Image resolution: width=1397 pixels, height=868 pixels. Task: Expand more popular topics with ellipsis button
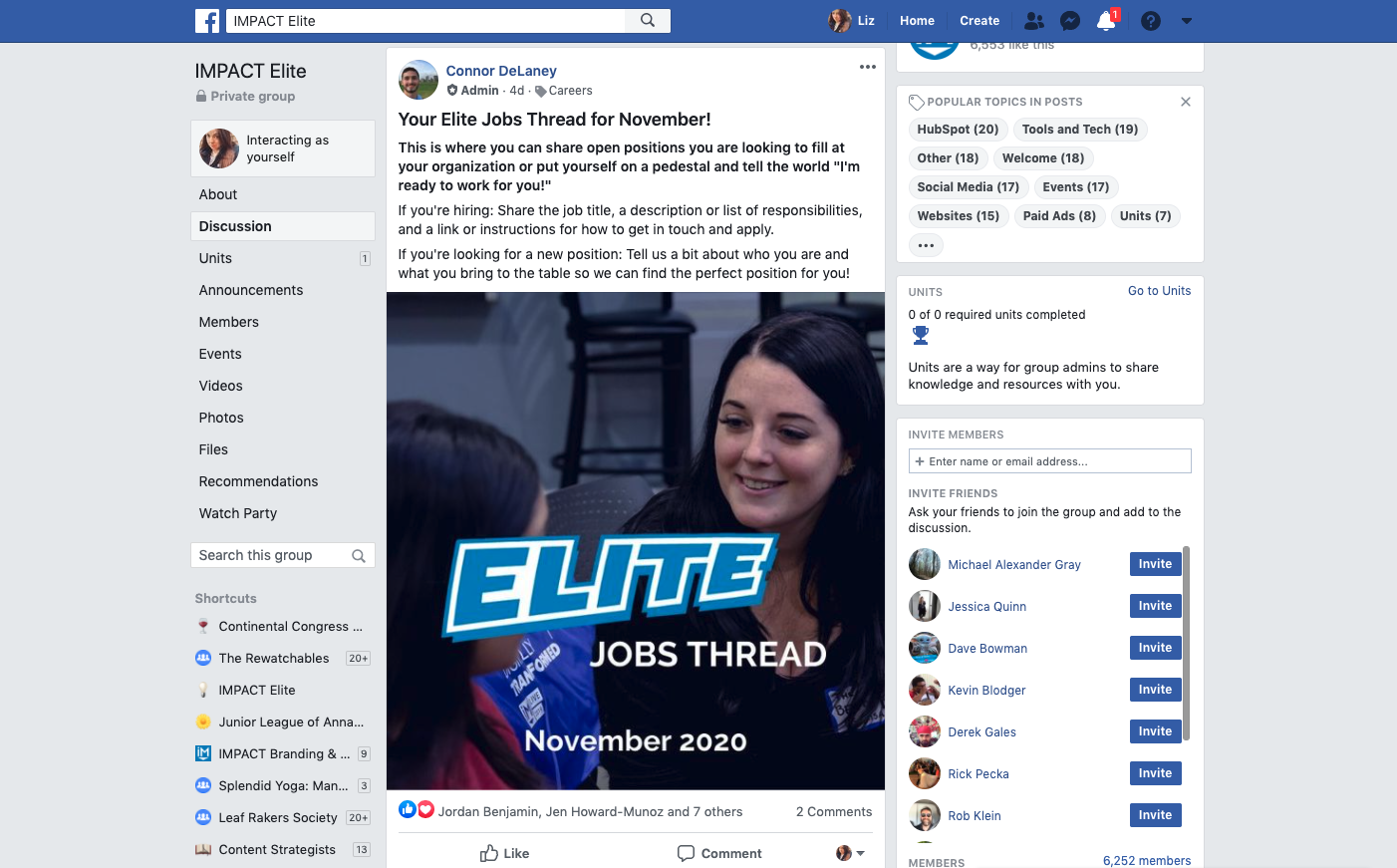(926, 245)
